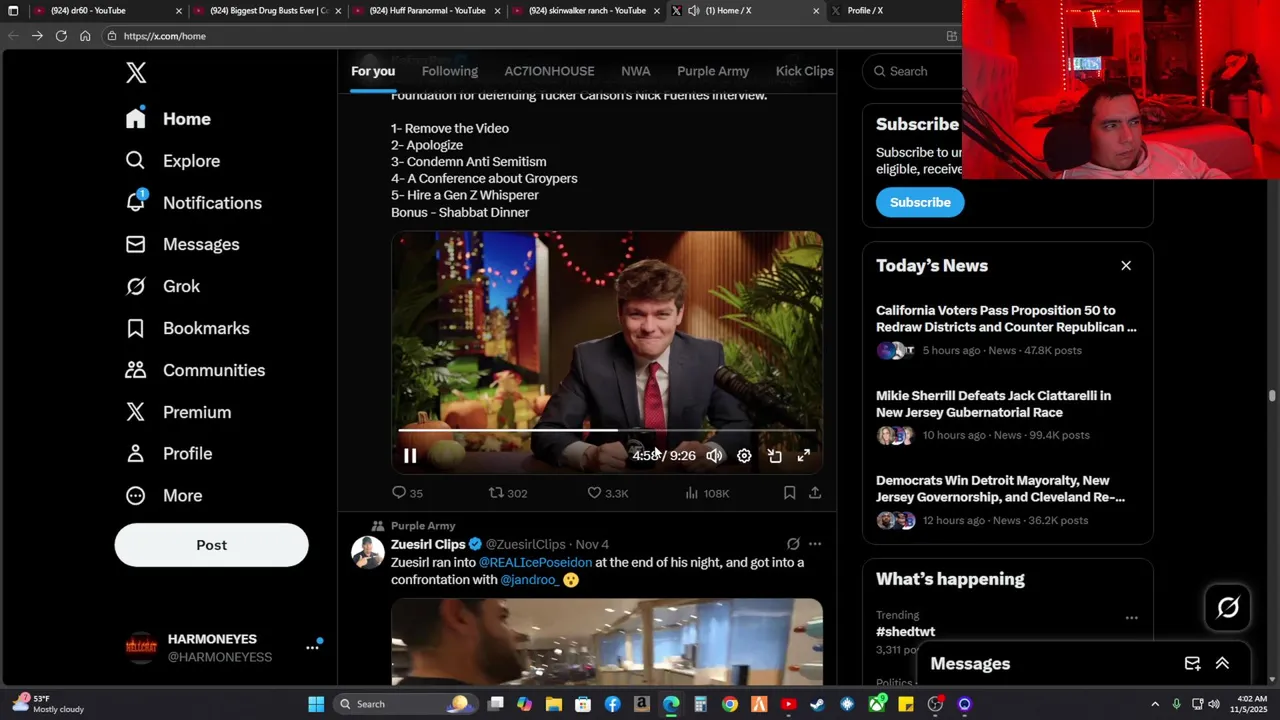Open the Mikie Sherrill news story
1280x720 pixels.
pyautogui.click(x=1007, y=415)
